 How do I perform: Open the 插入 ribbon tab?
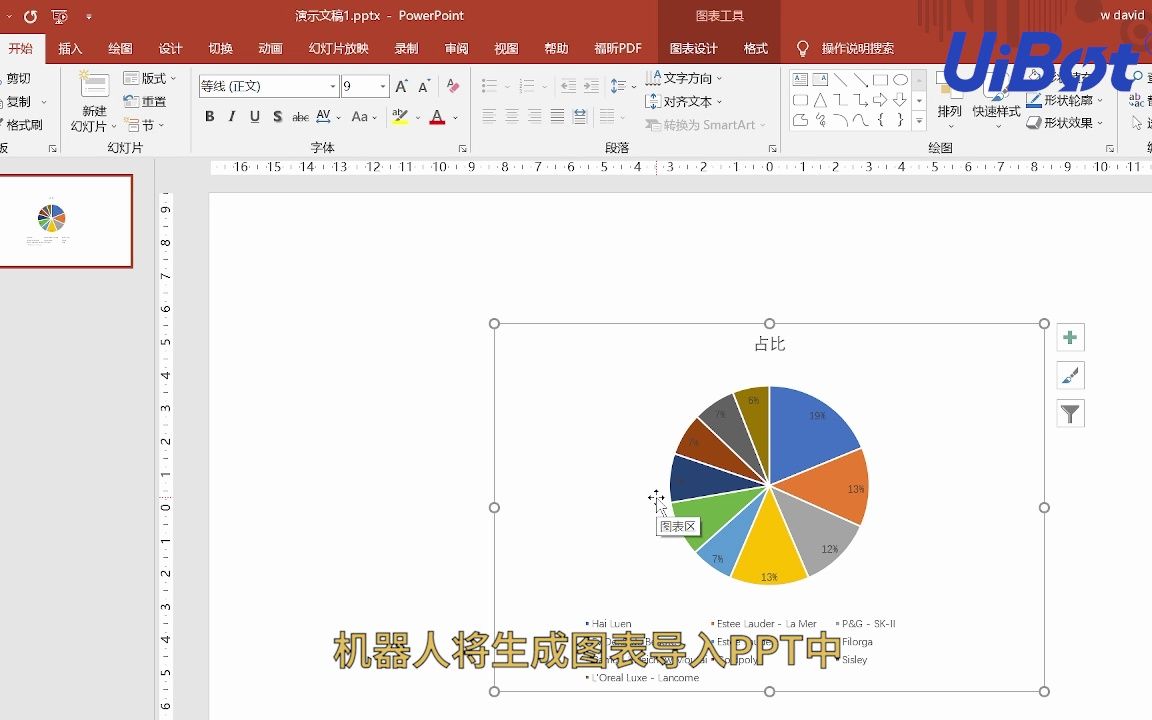pos(70,47)
